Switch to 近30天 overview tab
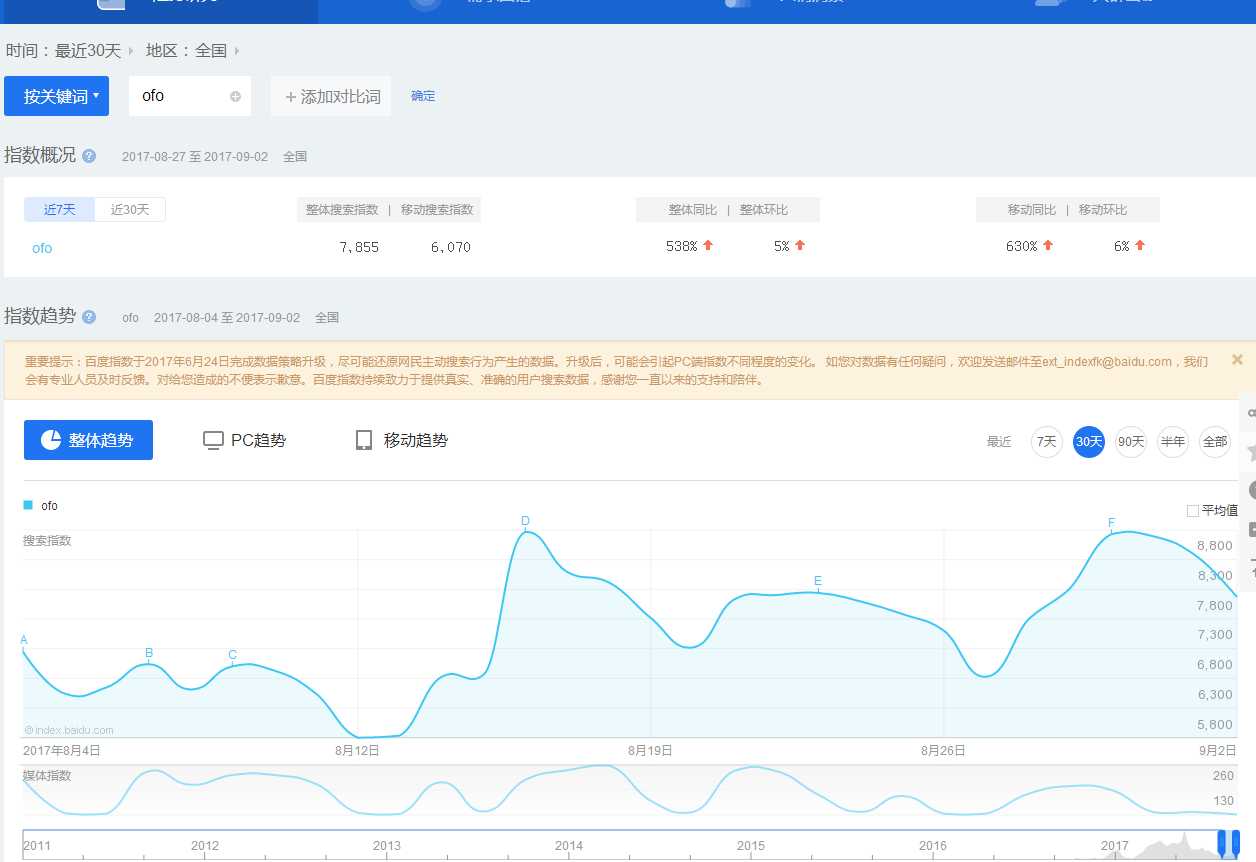This screenshot has width=1256, height=862. point(130,210)
